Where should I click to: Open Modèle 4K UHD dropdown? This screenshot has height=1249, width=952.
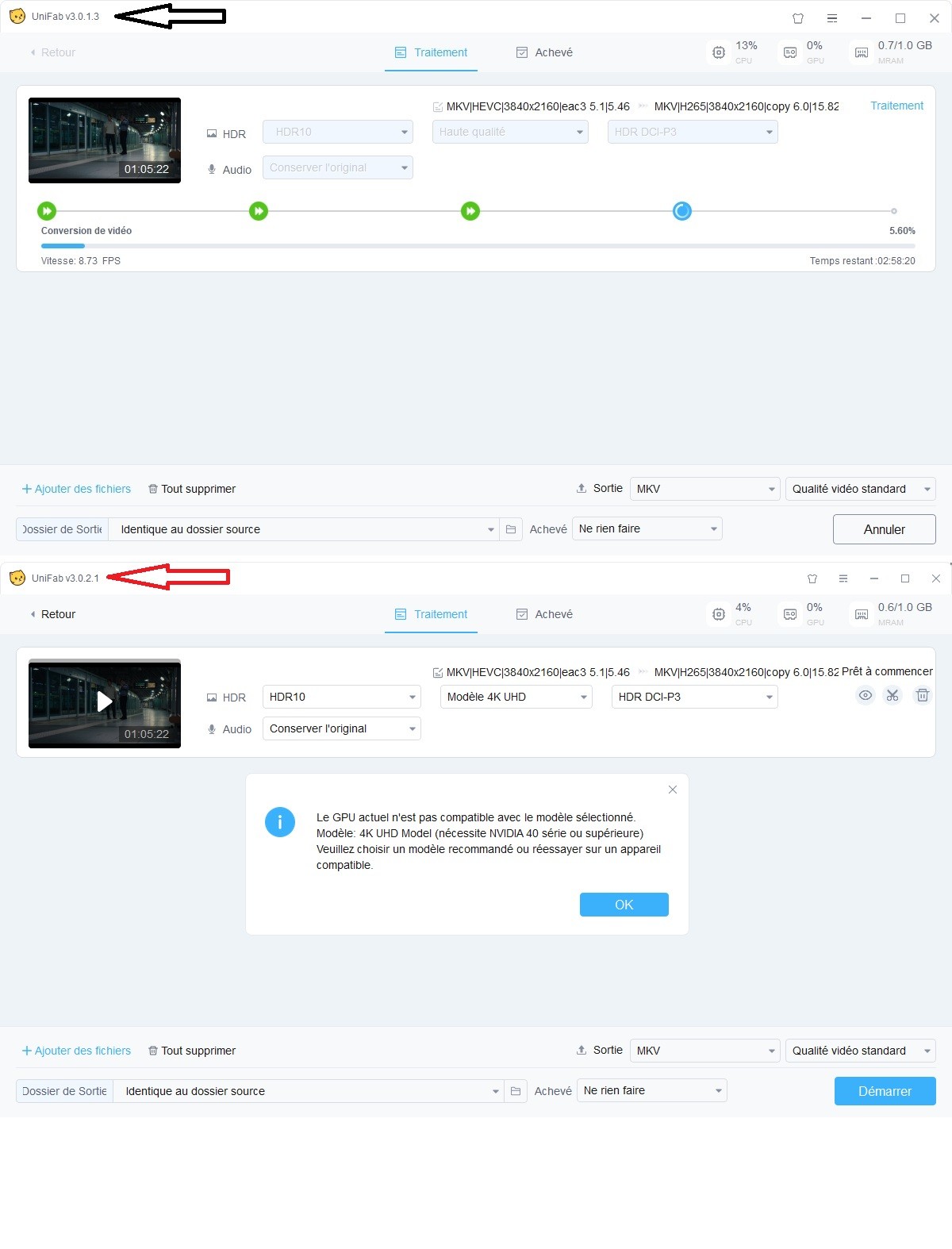[516, 697]
